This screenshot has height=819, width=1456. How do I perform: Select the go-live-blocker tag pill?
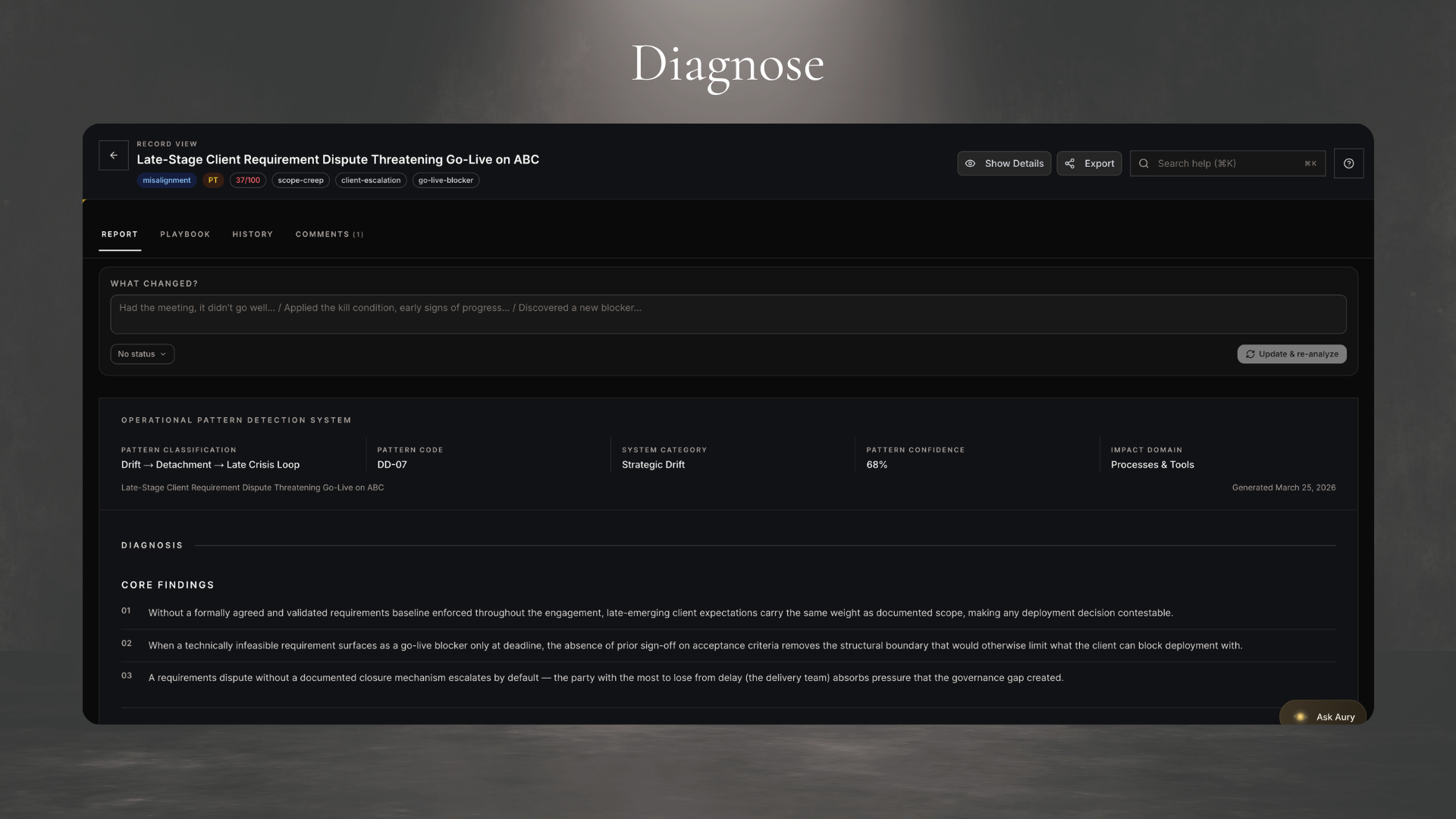(445, 180)
